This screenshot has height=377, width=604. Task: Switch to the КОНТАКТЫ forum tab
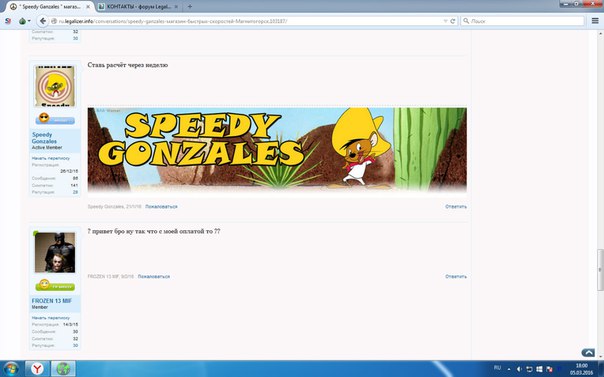(138, 7)
